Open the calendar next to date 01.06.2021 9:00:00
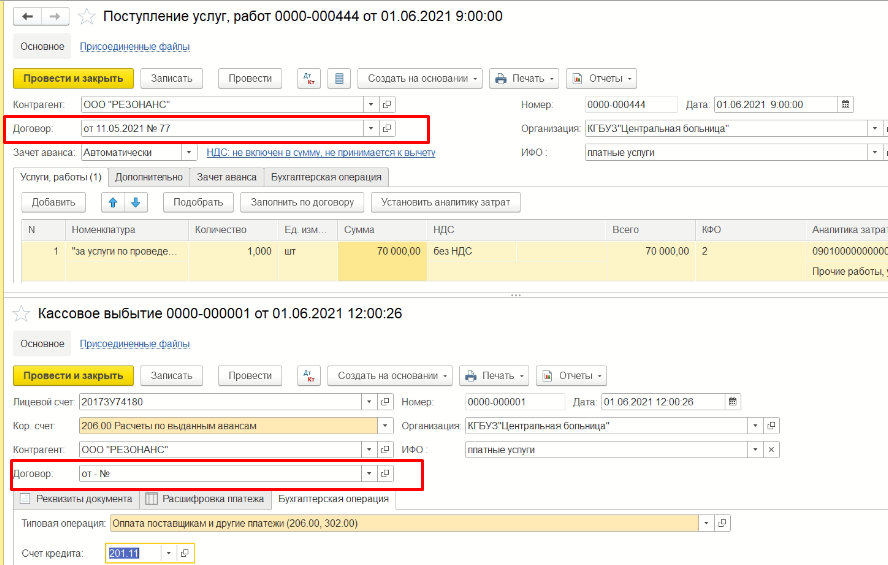 pos(845,104)
